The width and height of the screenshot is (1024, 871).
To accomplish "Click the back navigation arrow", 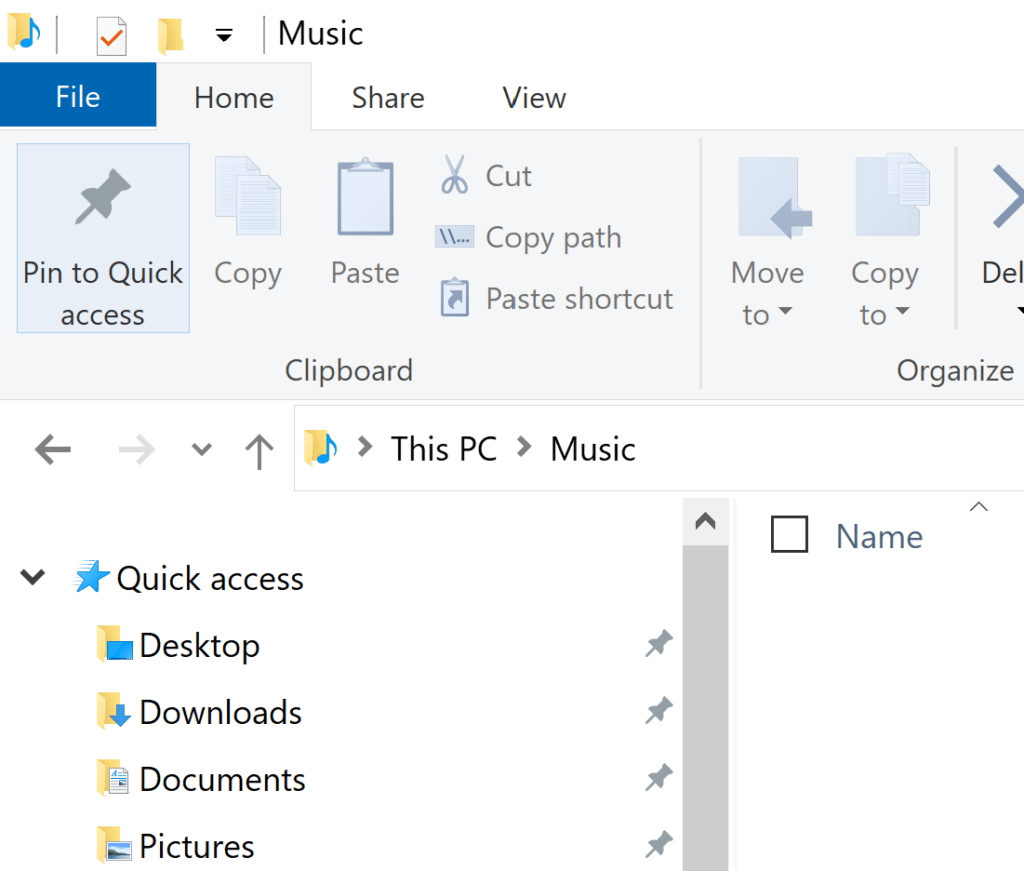I will tap(52, 450).
